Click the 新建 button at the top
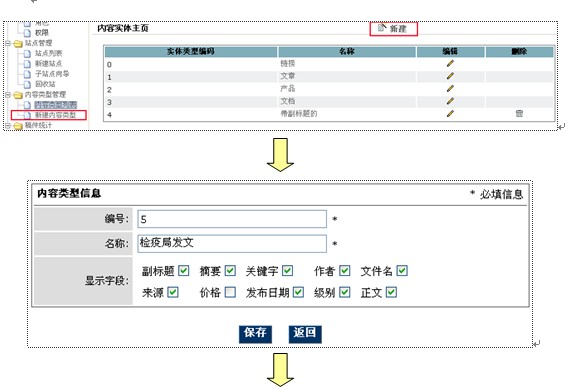Screen dimensions: 566x387 tap(393, 29)
